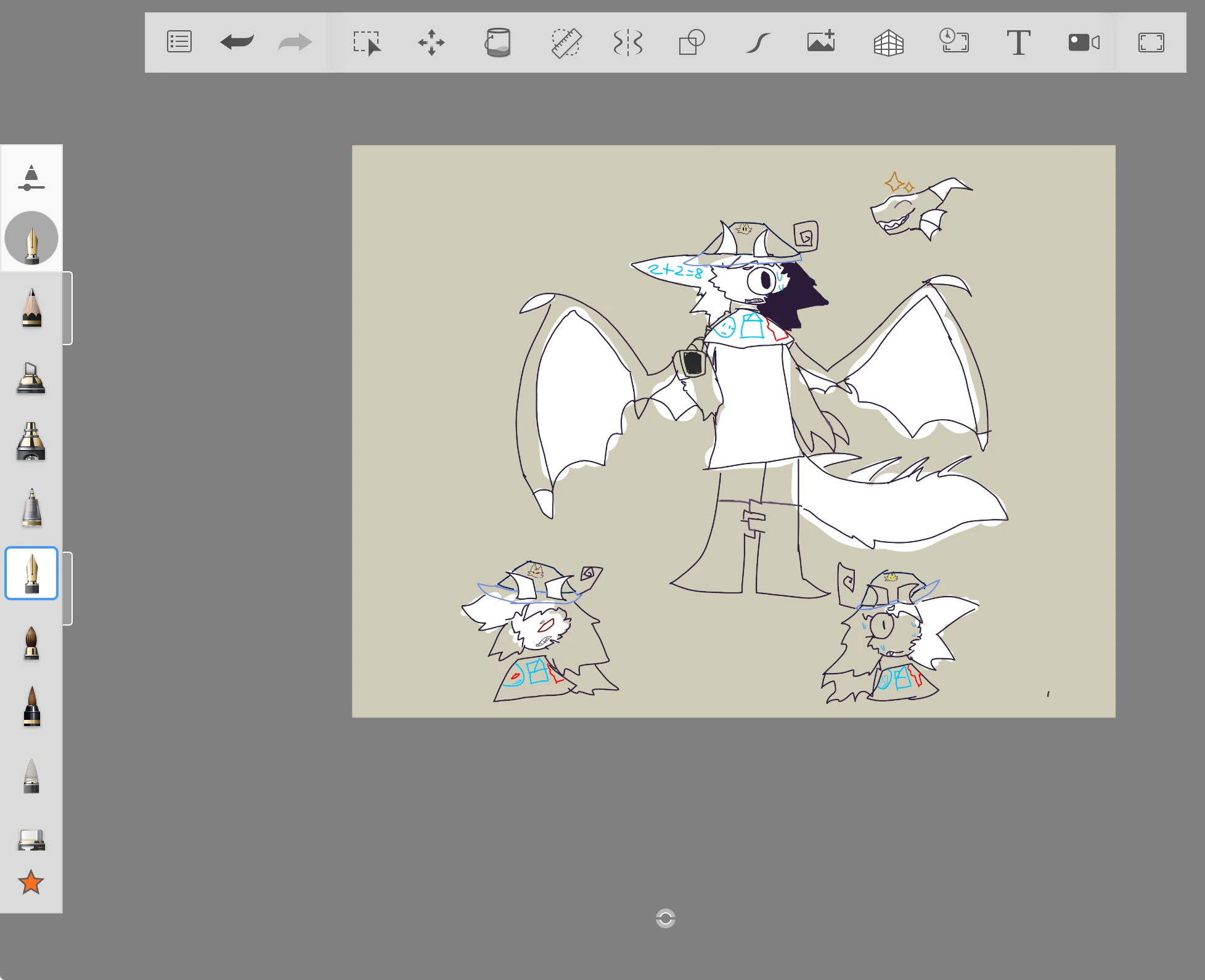Activate the Ruler tool
This screenshot has width=1205, height=980.
[x=566, y=42]
